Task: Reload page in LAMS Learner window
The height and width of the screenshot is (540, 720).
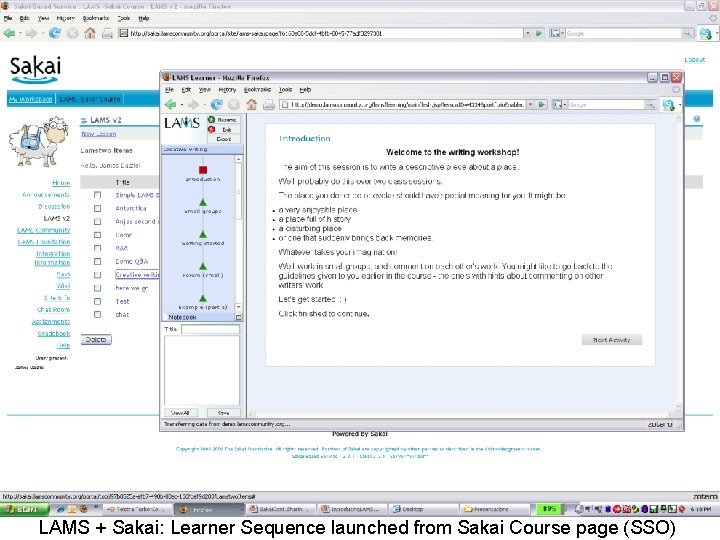Action: click(216, 105)
